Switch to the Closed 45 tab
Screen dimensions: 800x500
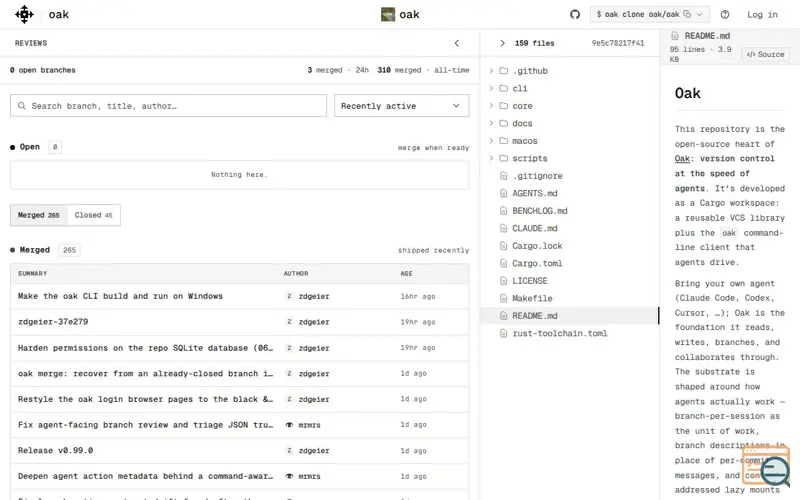tap(93, 215)
